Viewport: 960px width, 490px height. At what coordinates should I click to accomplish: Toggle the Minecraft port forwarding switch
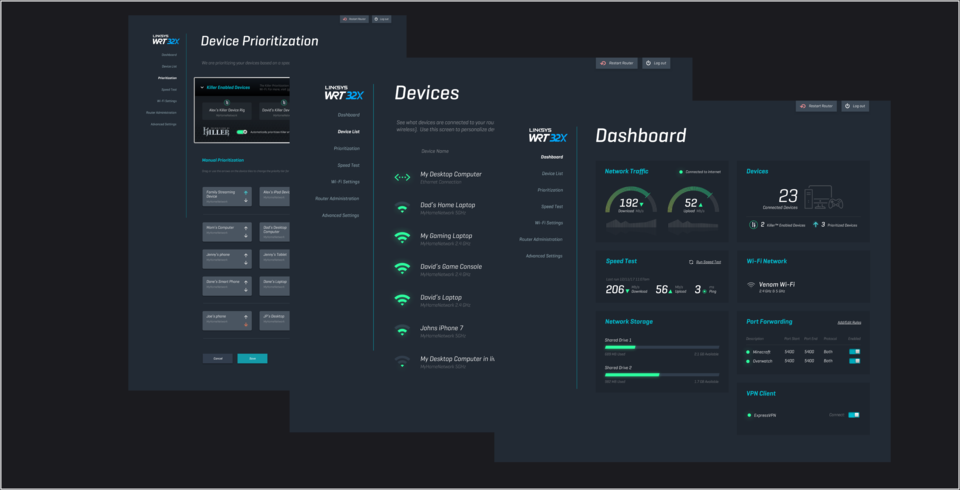(854, 351)
